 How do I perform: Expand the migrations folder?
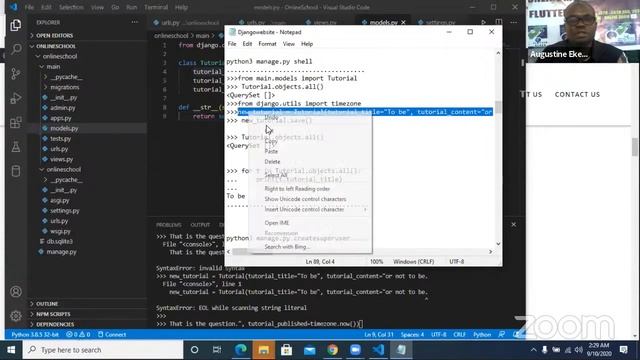click(64, 87)
